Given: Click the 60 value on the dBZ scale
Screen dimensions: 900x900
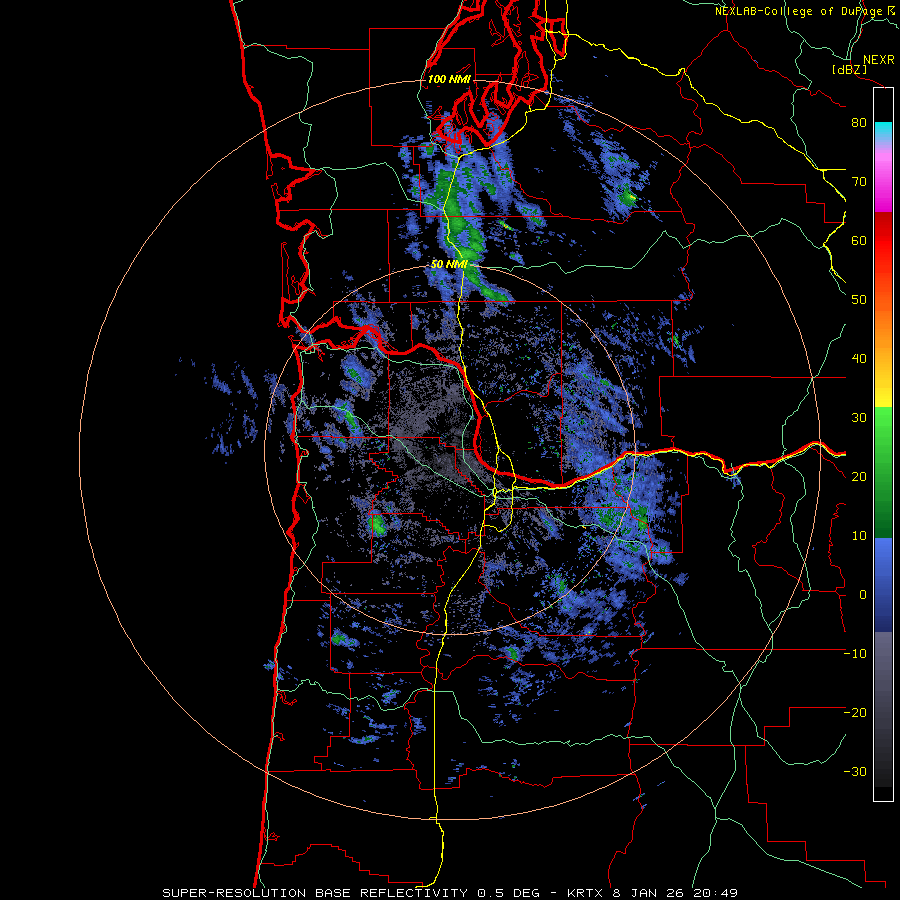Looking at the screenshot, I should pos(859,241).
